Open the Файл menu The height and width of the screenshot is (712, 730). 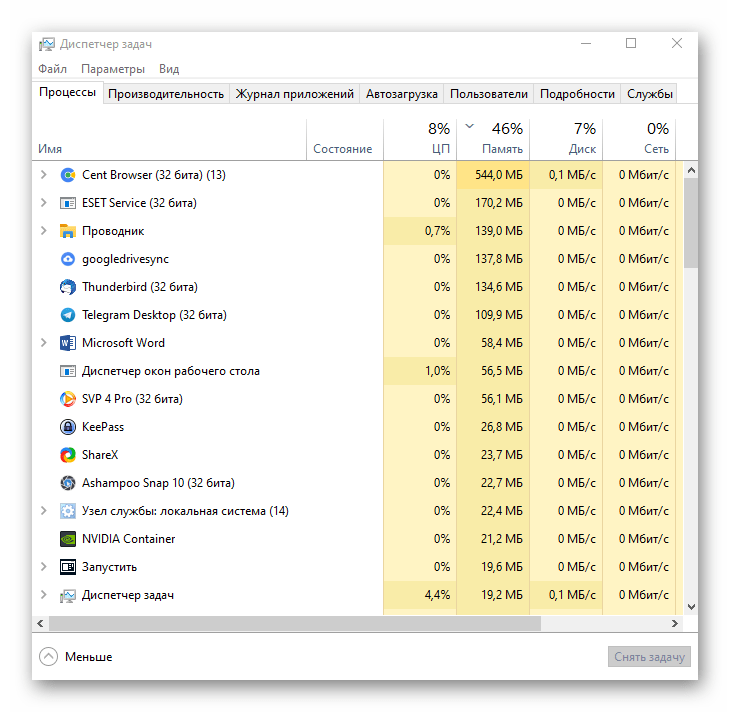[x=52, y=69]
